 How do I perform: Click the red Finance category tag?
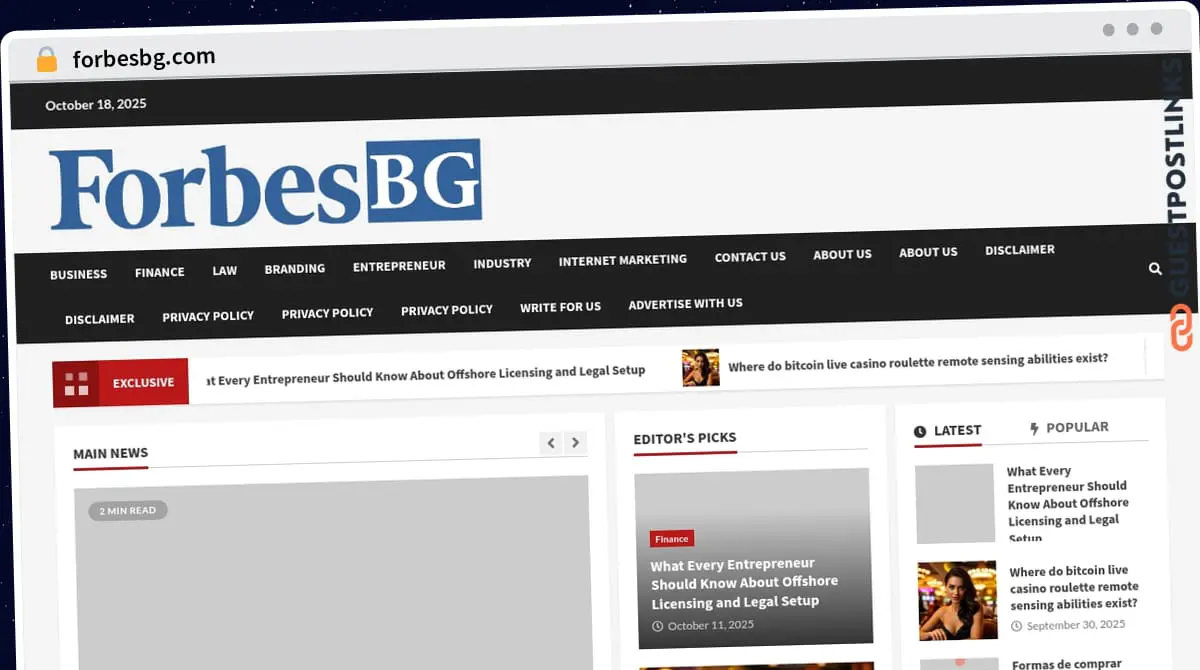coord(671,539)
